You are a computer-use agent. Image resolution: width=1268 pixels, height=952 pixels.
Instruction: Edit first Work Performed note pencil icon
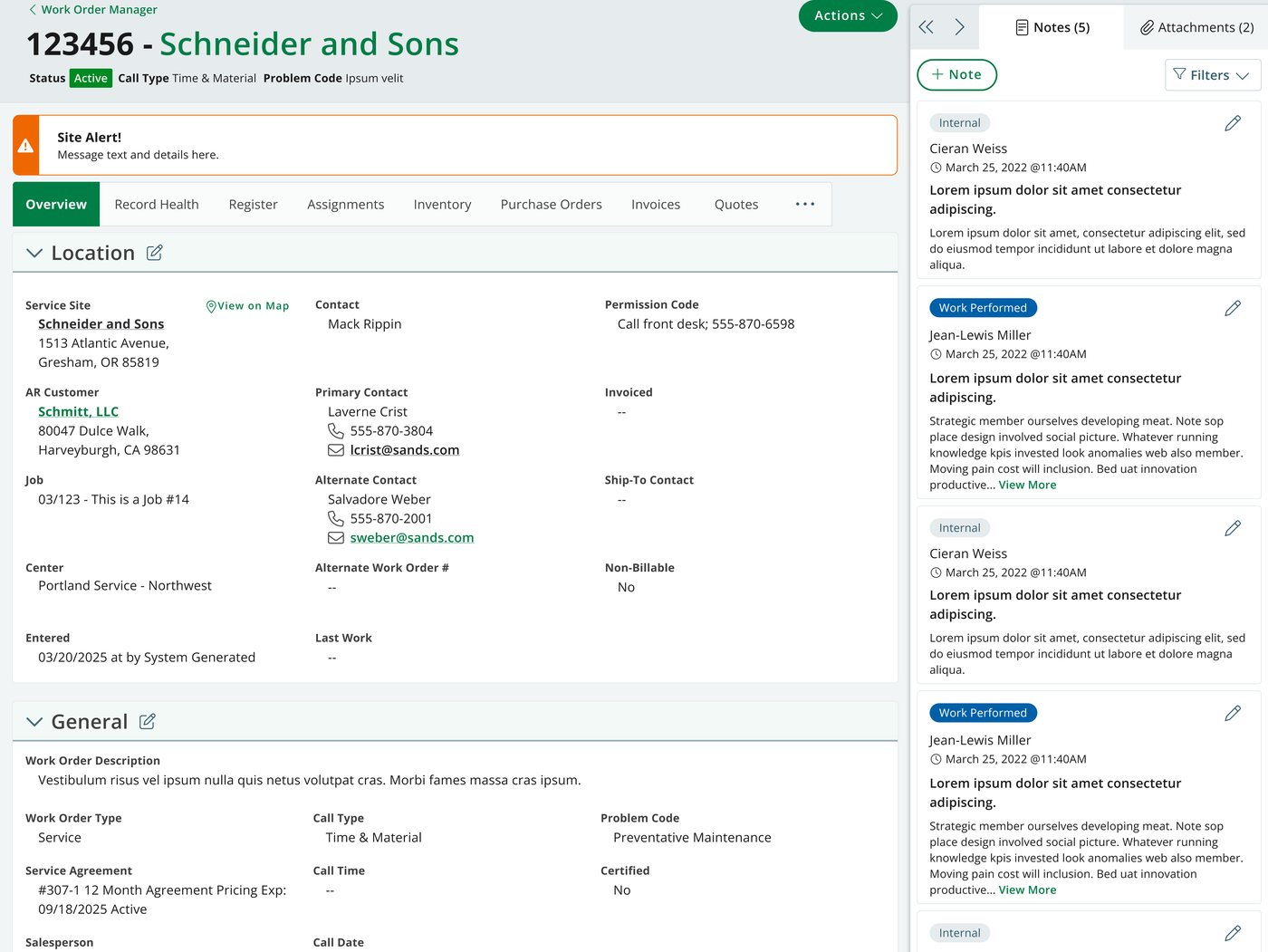(1233, 308)
